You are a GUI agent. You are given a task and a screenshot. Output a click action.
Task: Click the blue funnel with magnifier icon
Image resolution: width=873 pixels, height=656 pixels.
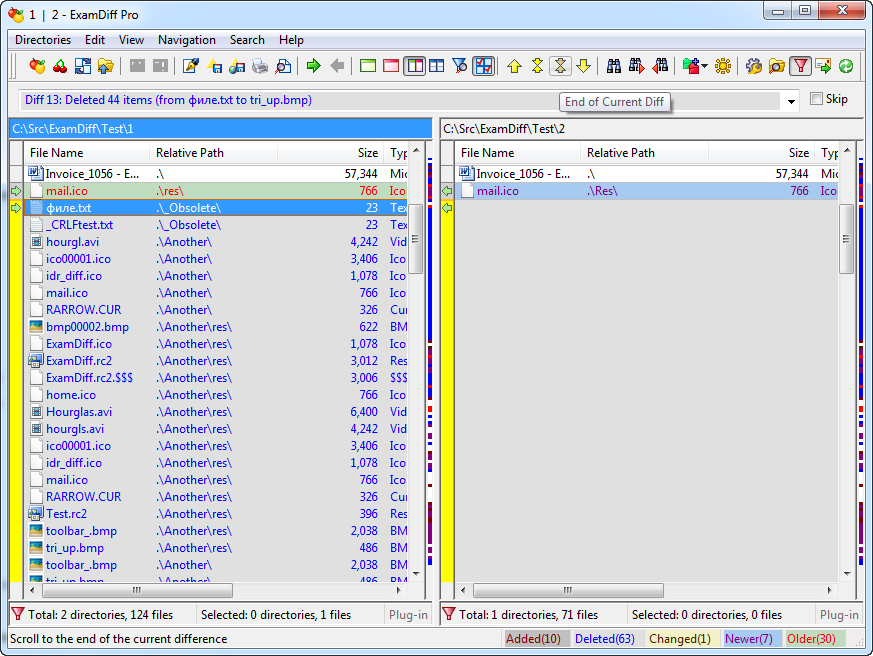(460, 66)
